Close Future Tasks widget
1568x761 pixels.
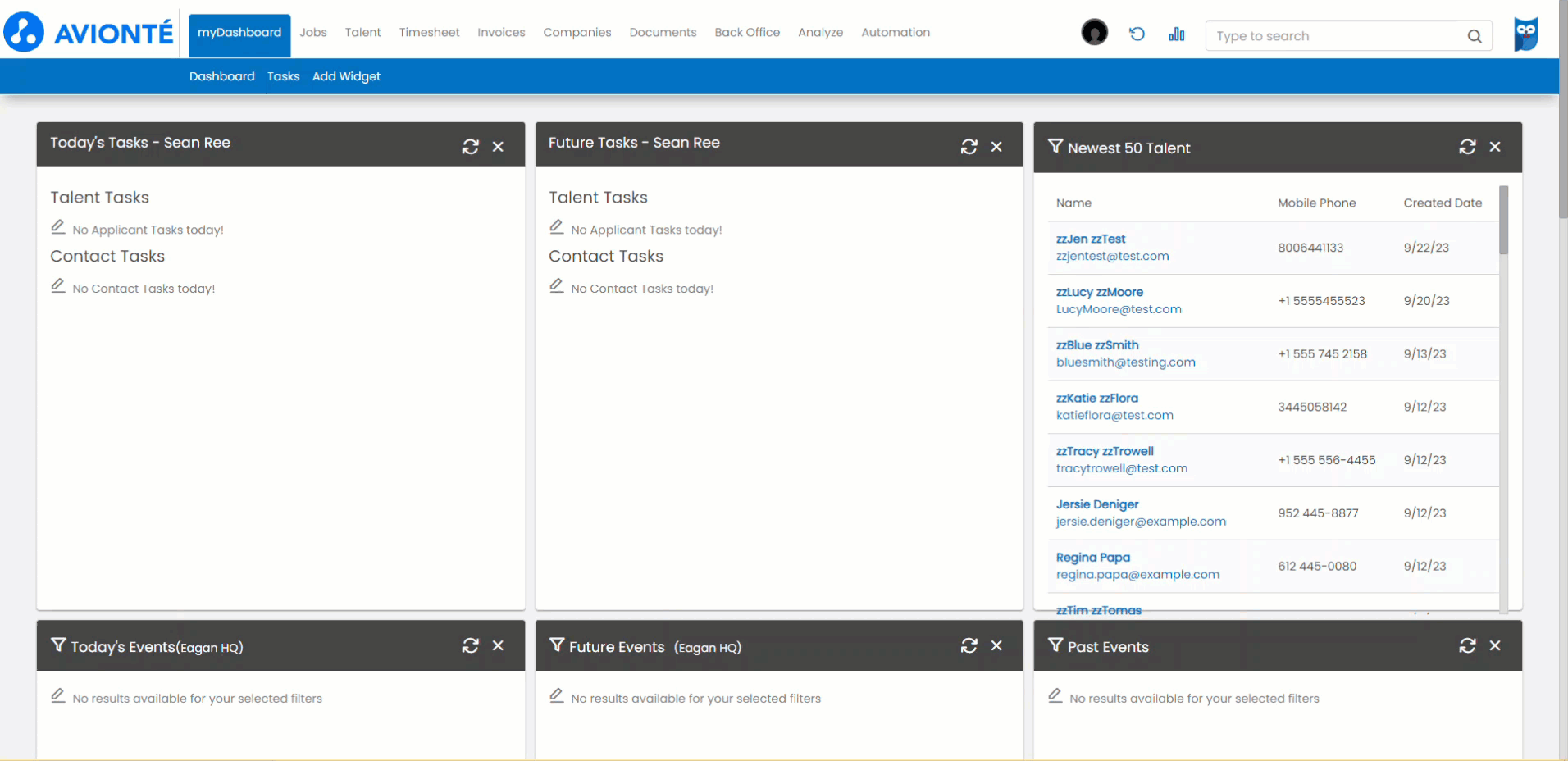[996, 147]
